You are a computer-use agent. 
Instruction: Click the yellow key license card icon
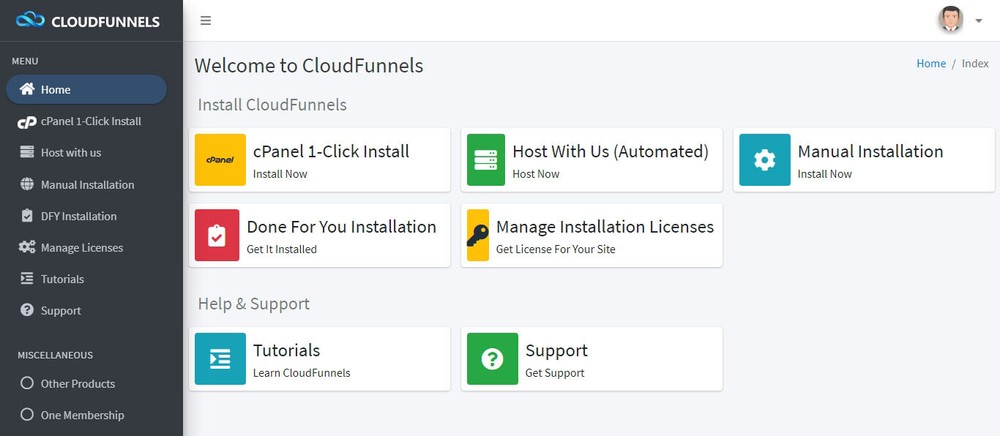(478, 235)
